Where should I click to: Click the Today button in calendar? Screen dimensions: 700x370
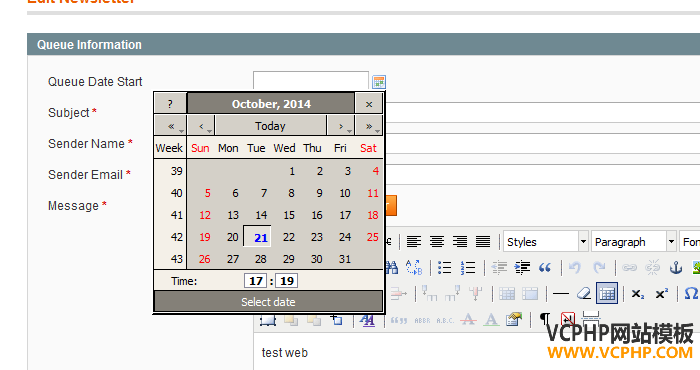[x=271, y=126]
